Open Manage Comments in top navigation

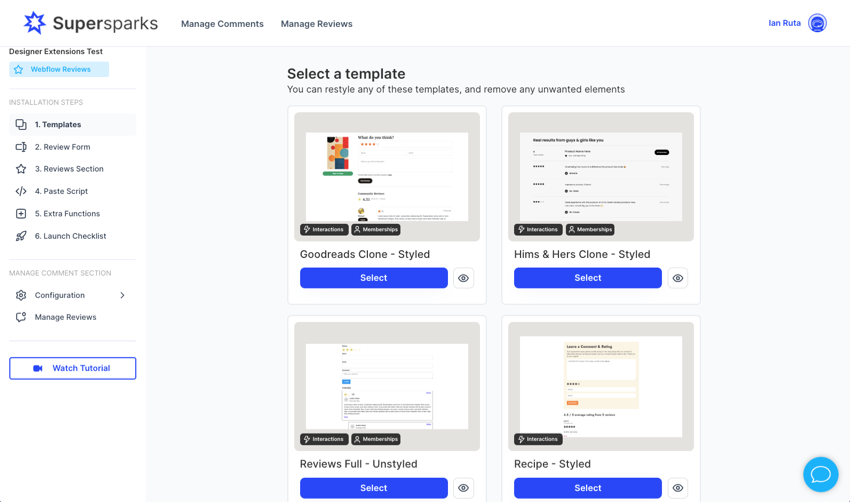222,24
